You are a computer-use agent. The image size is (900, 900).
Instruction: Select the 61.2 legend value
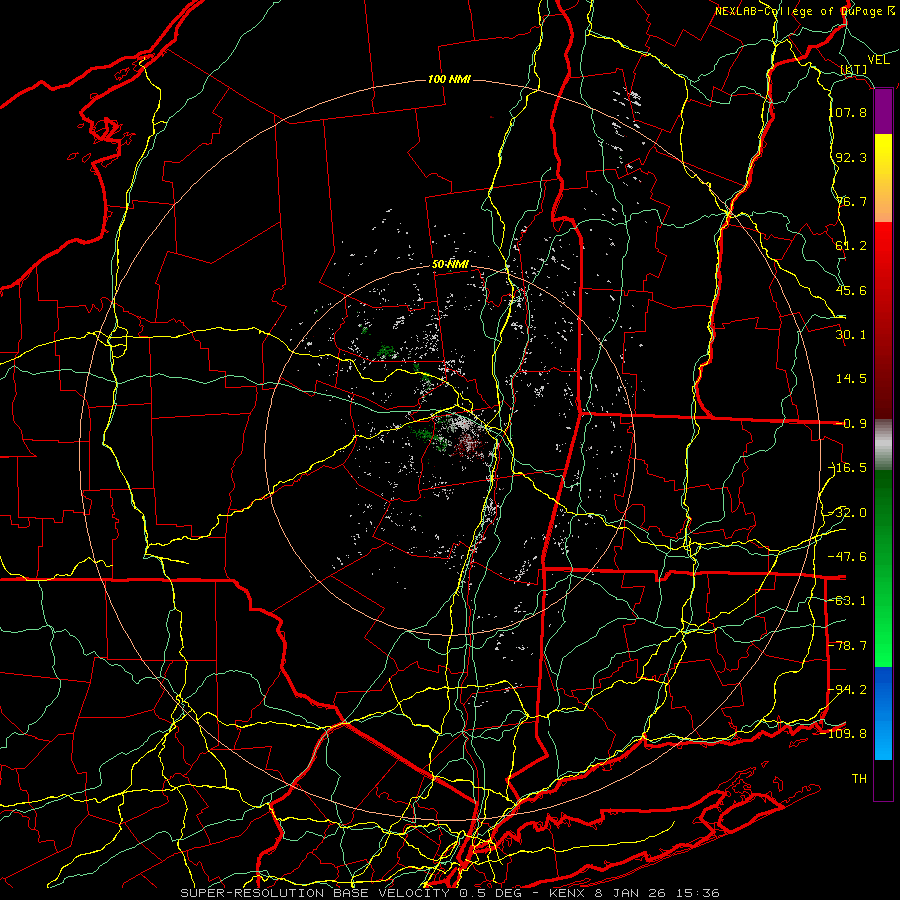851,246
